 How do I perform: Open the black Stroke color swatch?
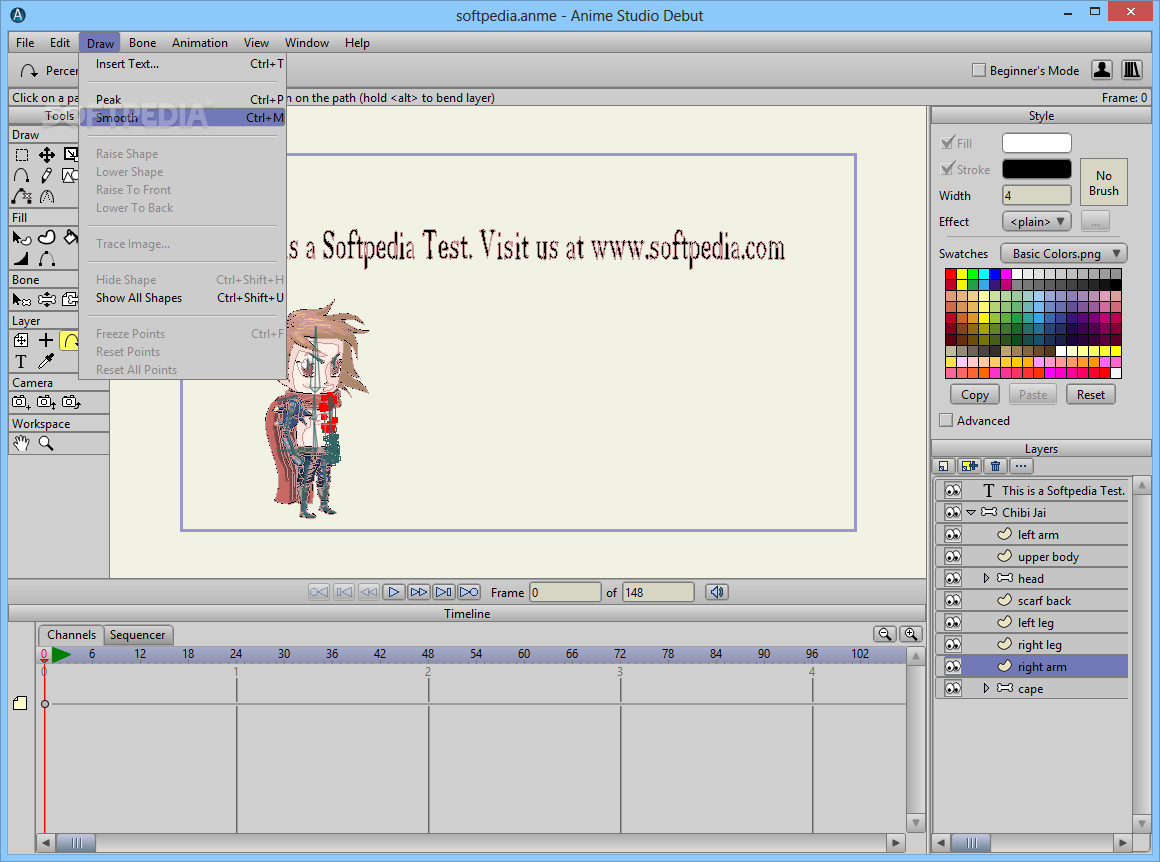pos(1036,169)
